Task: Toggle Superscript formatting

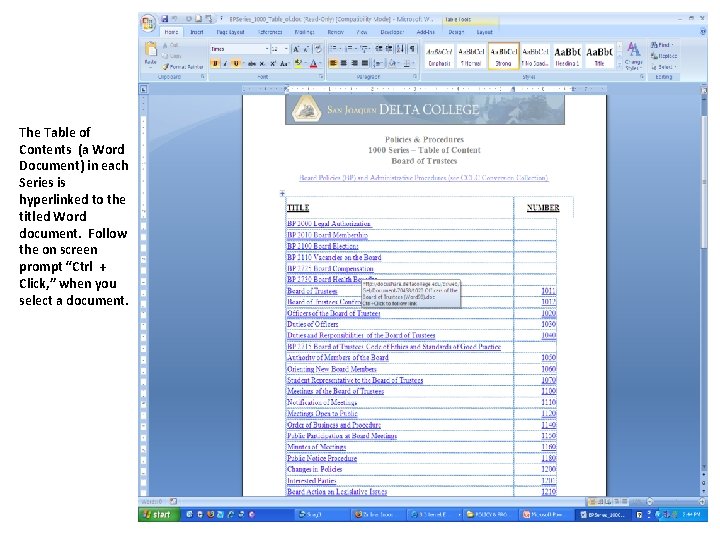Action: [273, 63]
